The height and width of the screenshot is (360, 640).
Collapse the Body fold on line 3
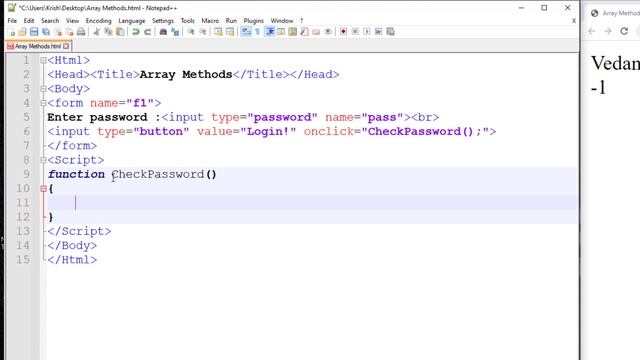pos(43,89)
